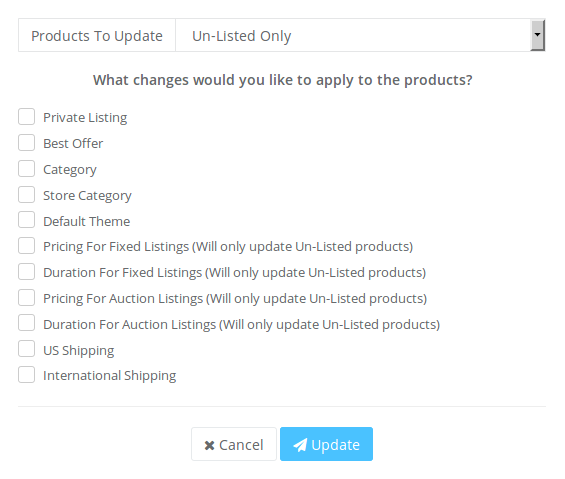Select the US Shipping checkbox
This screenshot has height=479, width=565.
(x=27, y=349)
